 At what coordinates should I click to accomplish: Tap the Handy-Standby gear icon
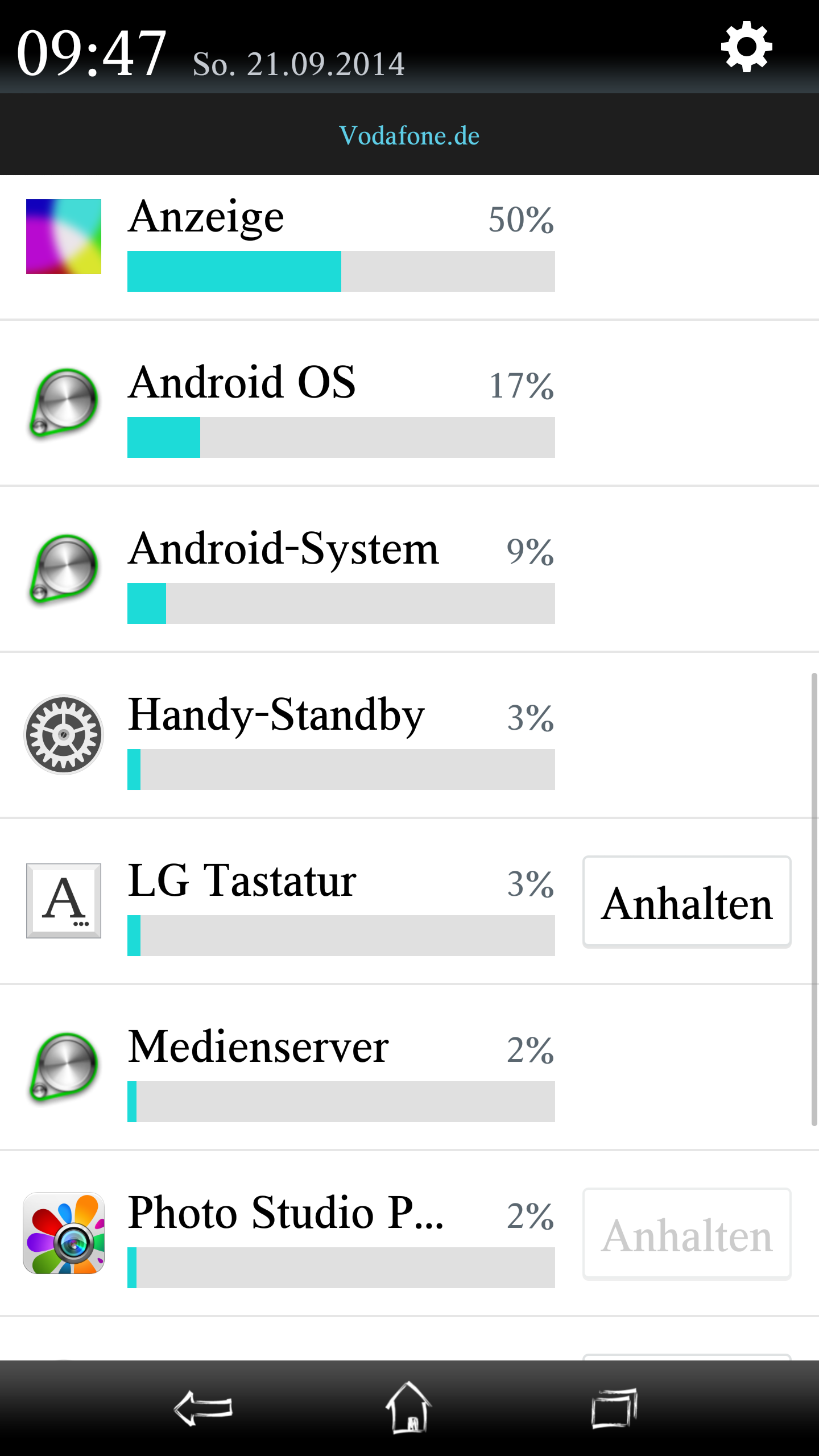(64, 735)
